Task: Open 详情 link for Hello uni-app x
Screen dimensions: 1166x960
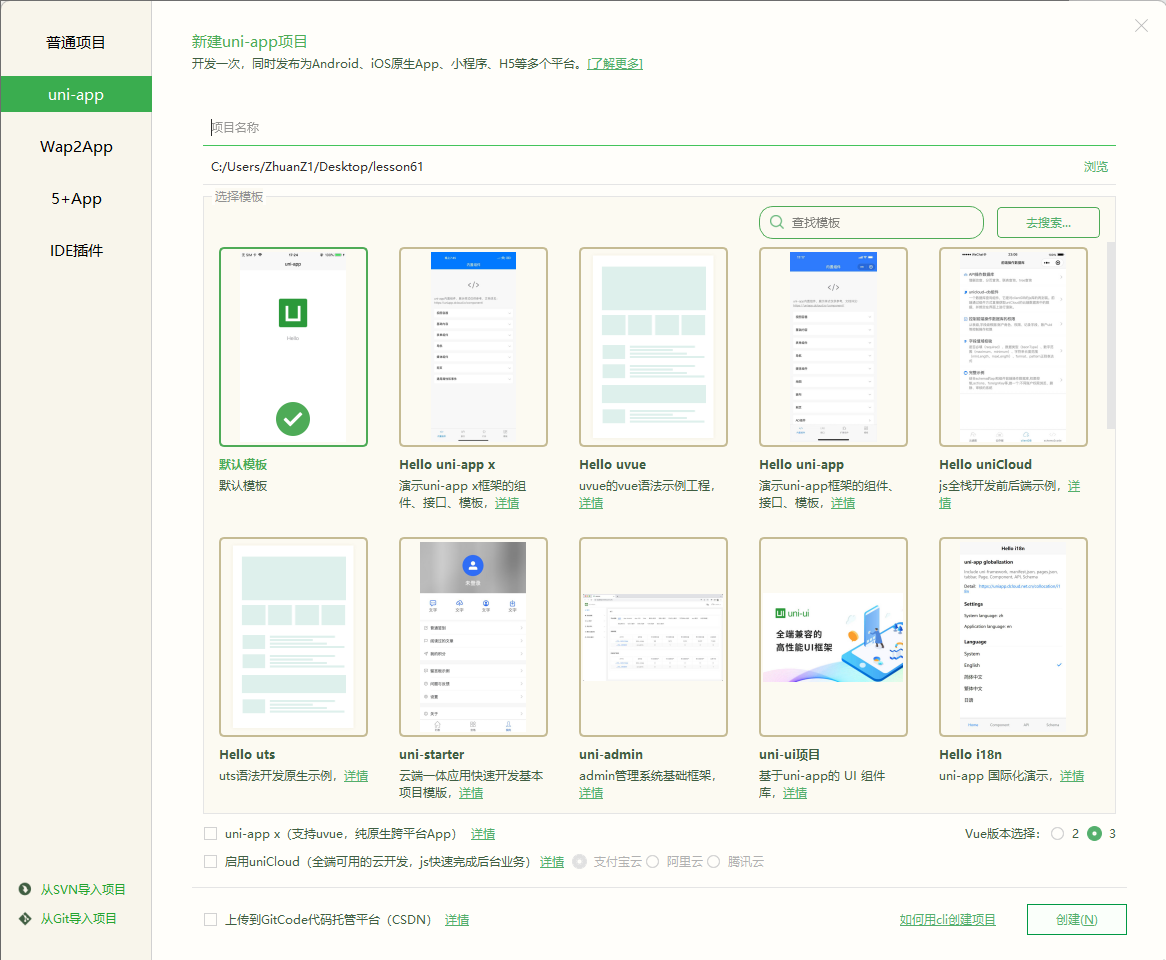Action: 507,503
